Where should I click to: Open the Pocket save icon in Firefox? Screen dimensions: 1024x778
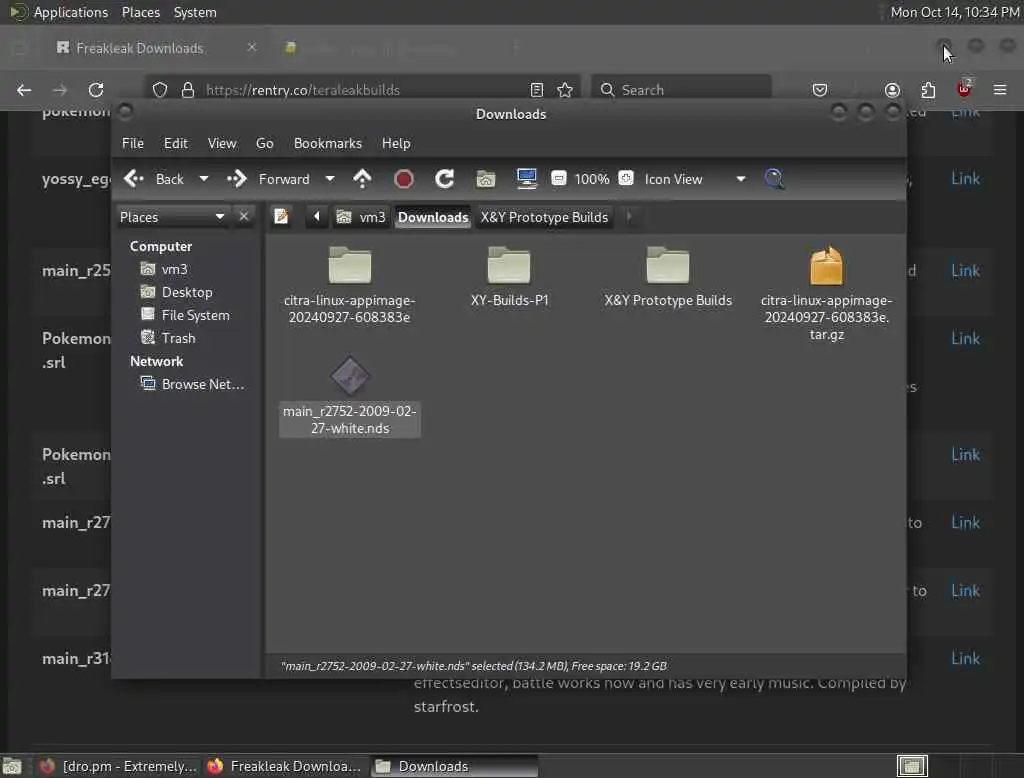pos(820,89)
